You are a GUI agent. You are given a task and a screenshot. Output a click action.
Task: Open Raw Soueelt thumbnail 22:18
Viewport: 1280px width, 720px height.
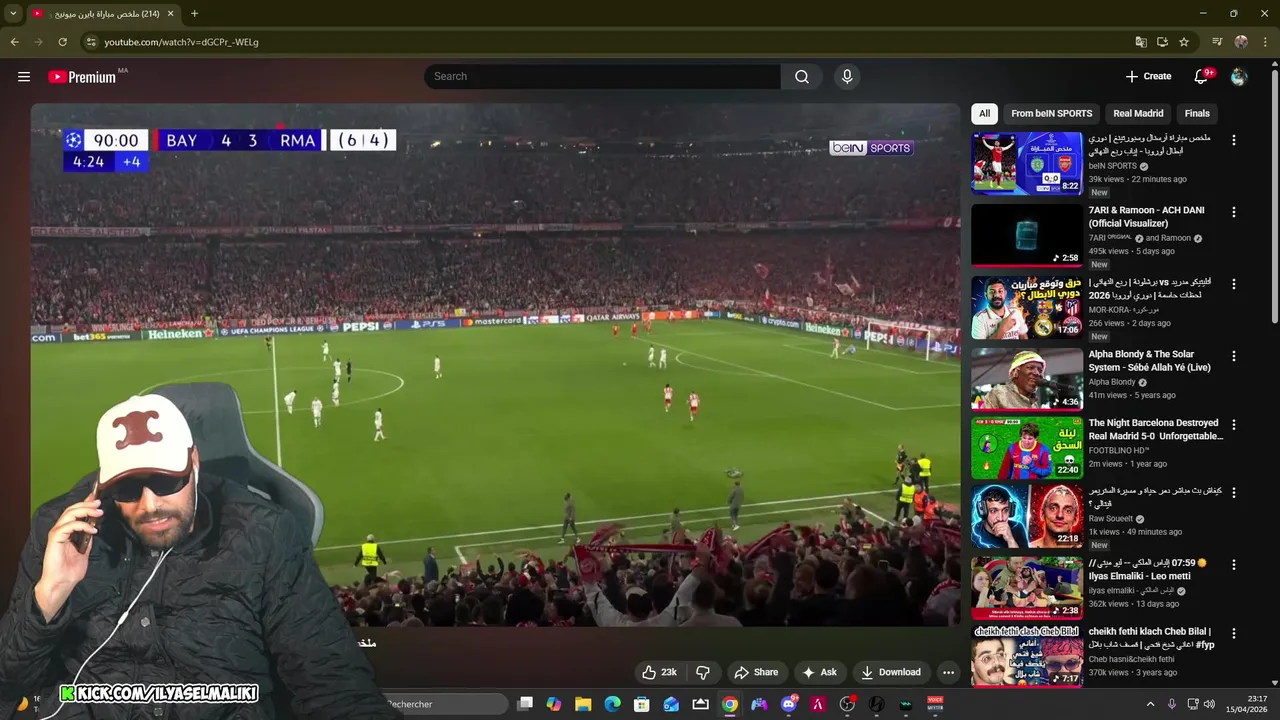click(x=1027, y=517)
